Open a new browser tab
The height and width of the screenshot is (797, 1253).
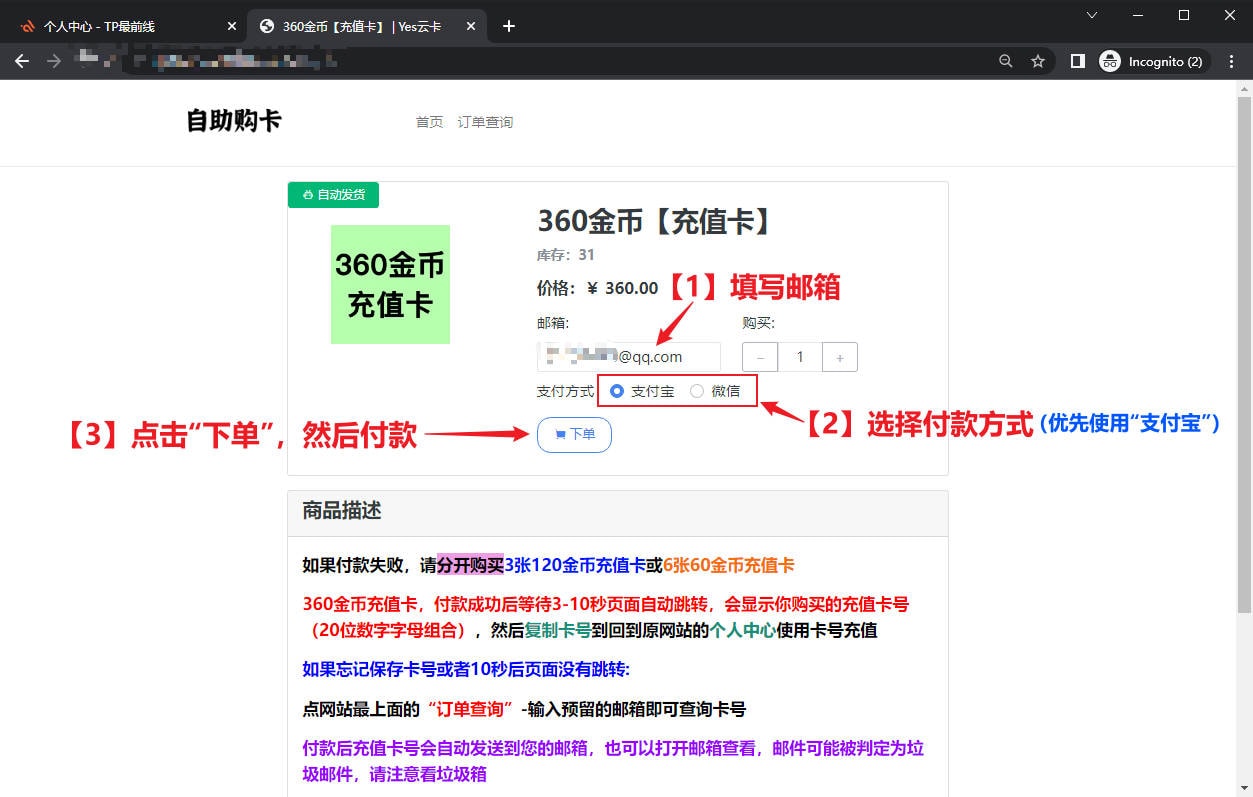[x=509, y=26]
